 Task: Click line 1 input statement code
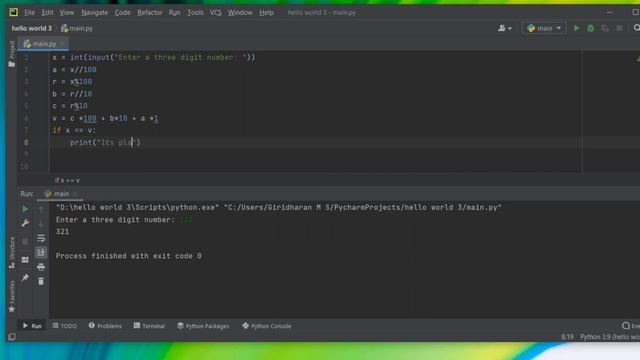click(x=153, y=58)
